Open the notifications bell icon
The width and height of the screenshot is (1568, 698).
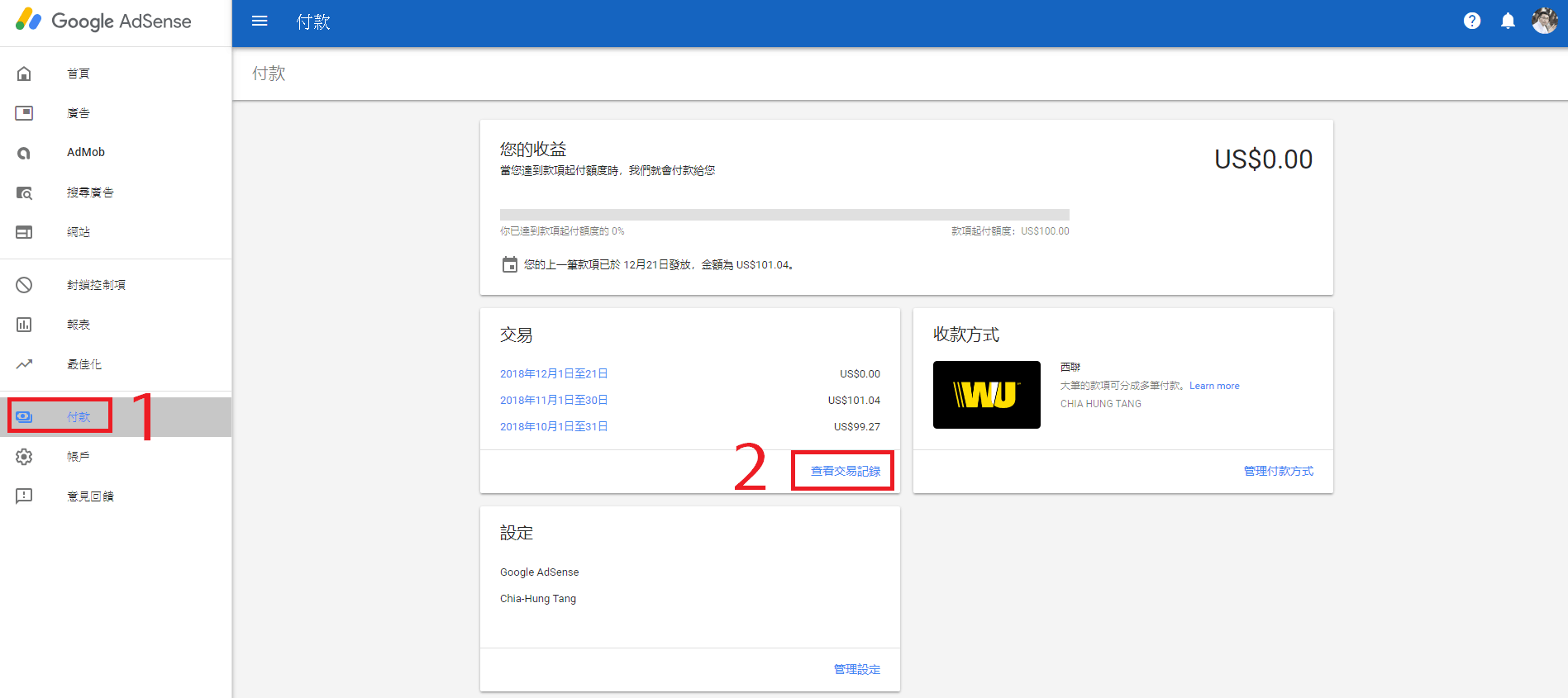tap(1508, 21)
